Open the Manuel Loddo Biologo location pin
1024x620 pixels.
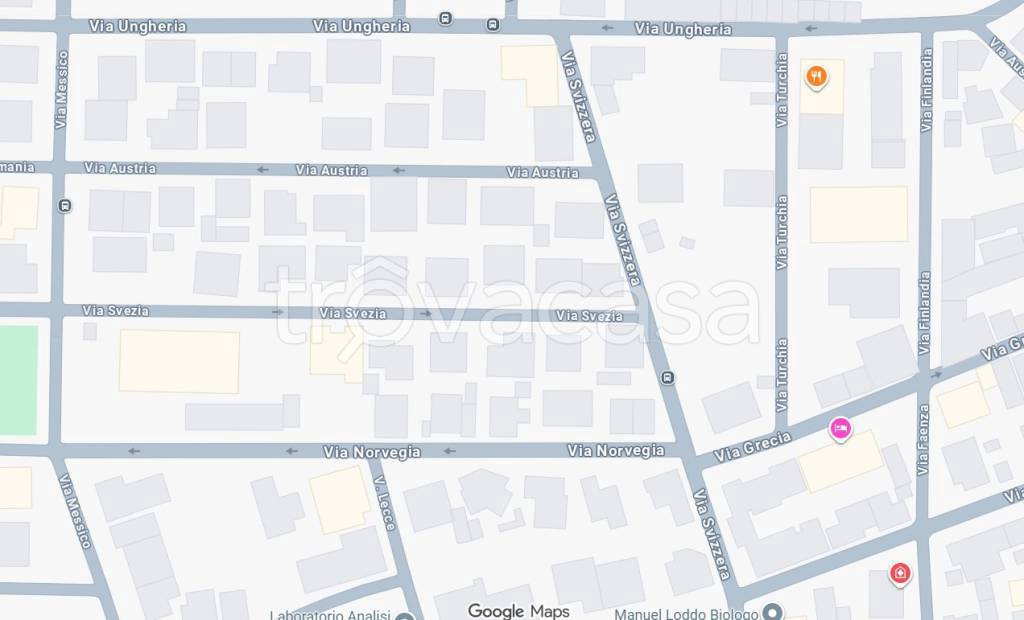(773, 613)
